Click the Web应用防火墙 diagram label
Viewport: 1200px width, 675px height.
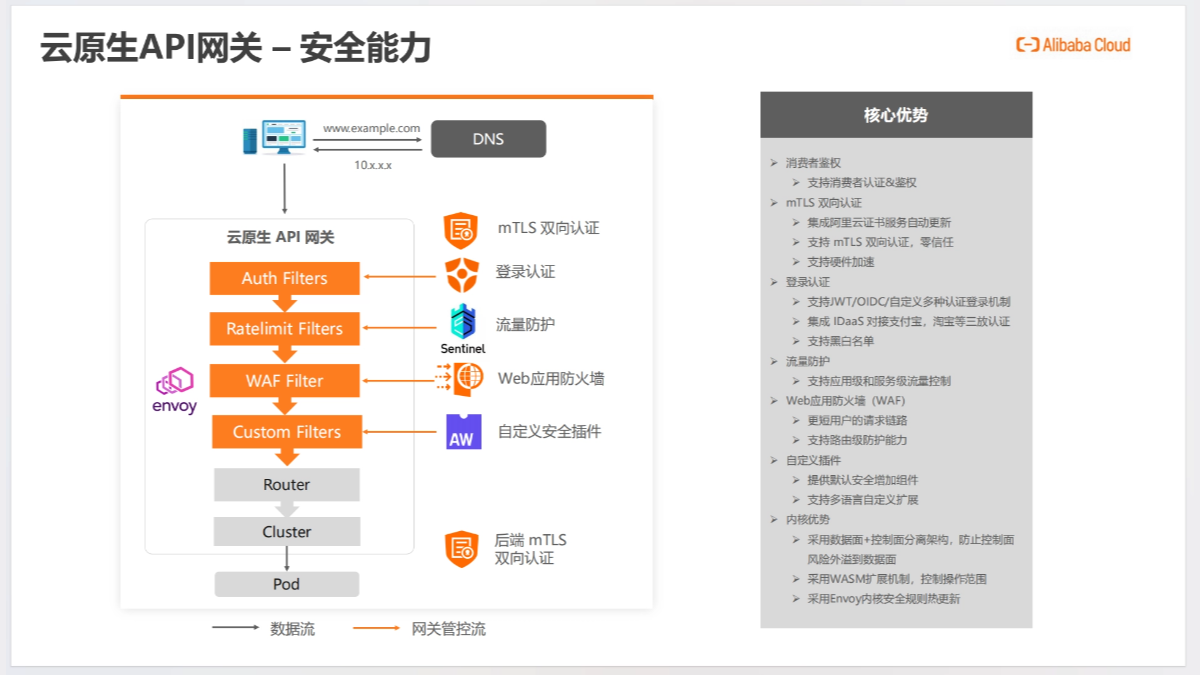click(550, 378)
